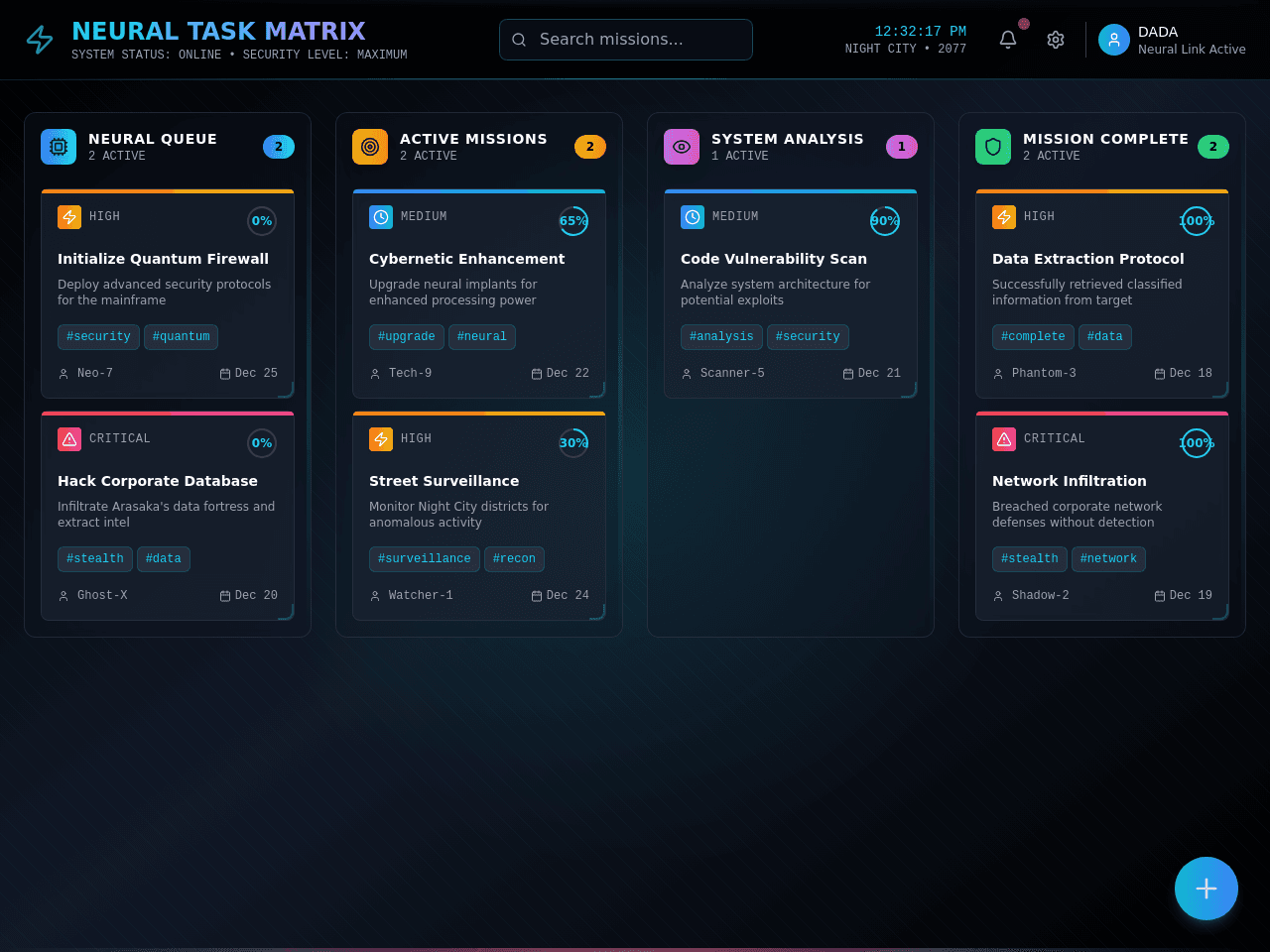Click the DADA user avatar
Image resolution: width=1270 pixels, height=952 pixels.
1114,40
